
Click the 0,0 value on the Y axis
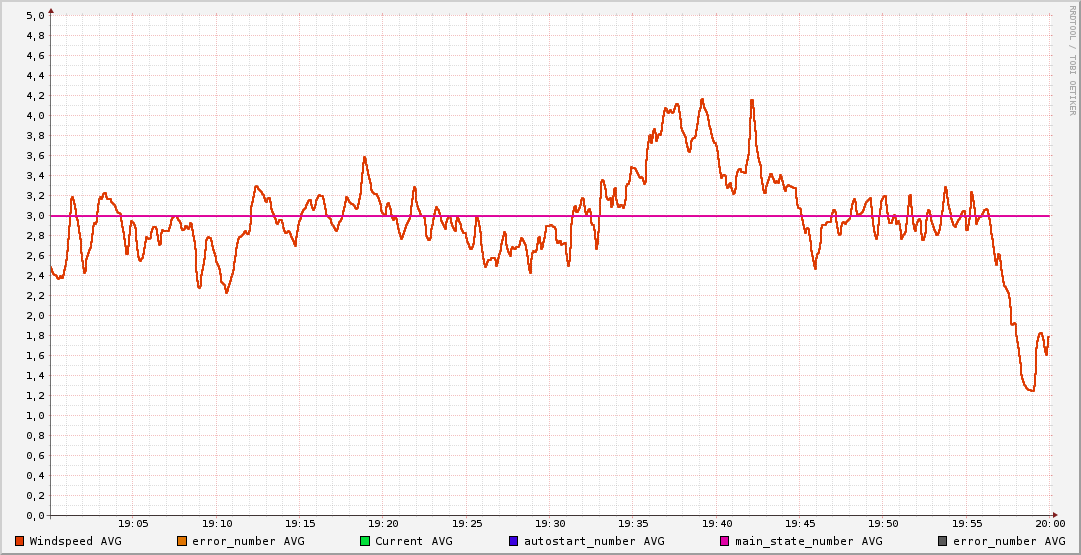pyautogui.click(x=34, y=516)
